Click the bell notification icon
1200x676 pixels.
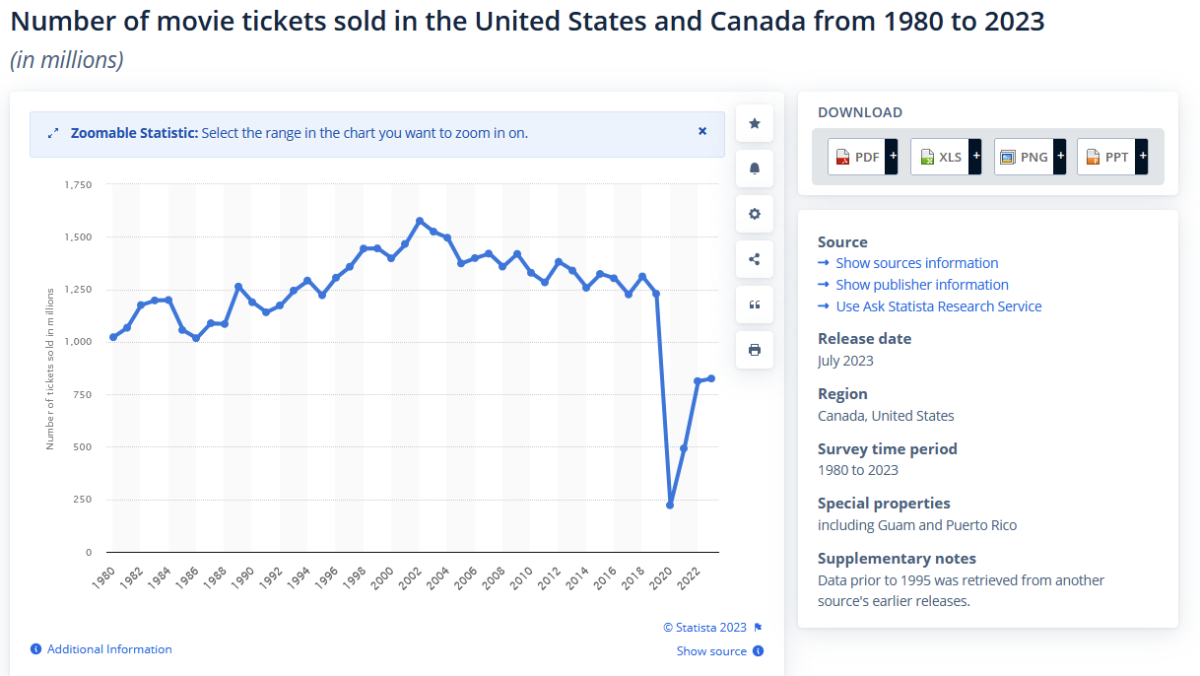click(x=755, y=168)
